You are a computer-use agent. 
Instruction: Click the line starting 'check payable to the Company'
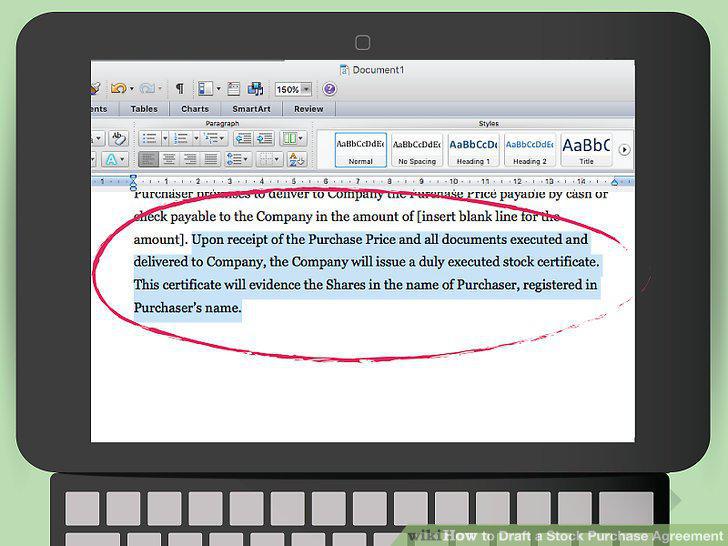tap(346, 217)
